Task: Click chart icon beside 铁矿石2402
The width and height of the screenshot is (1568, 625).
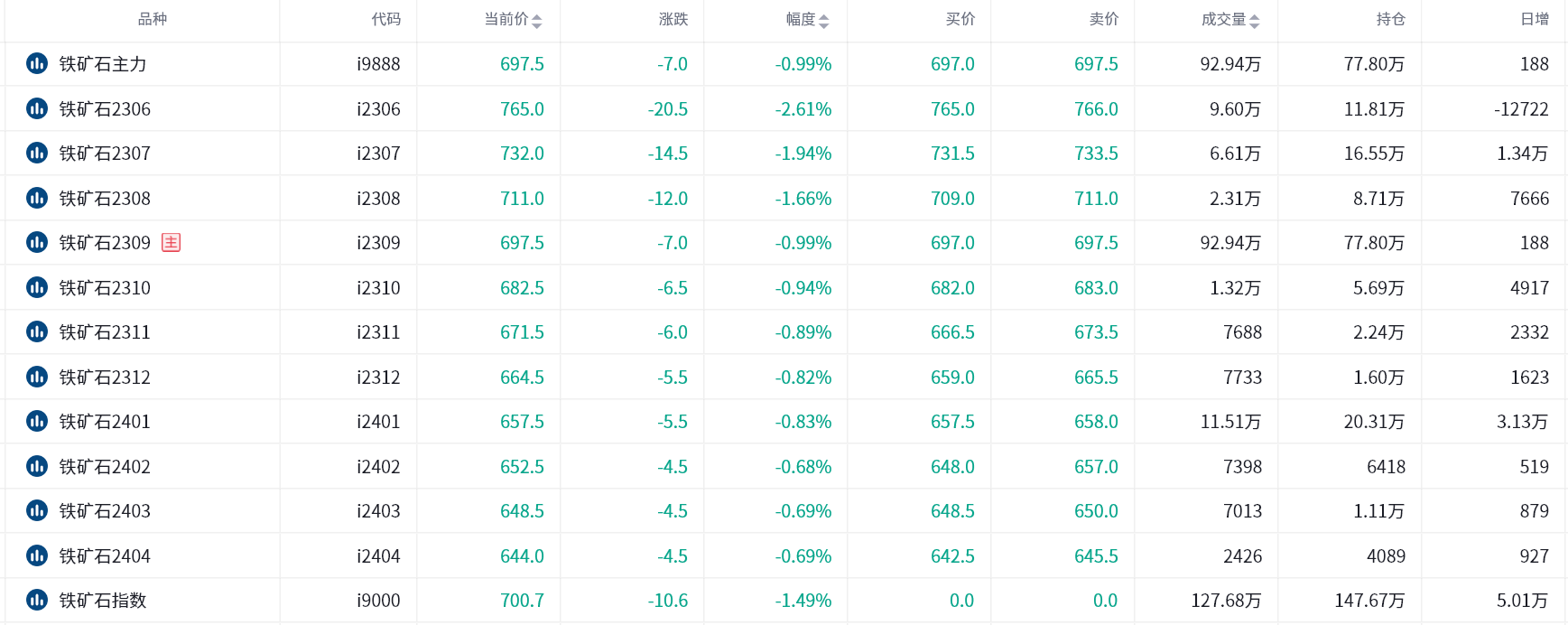Action: 37,467
